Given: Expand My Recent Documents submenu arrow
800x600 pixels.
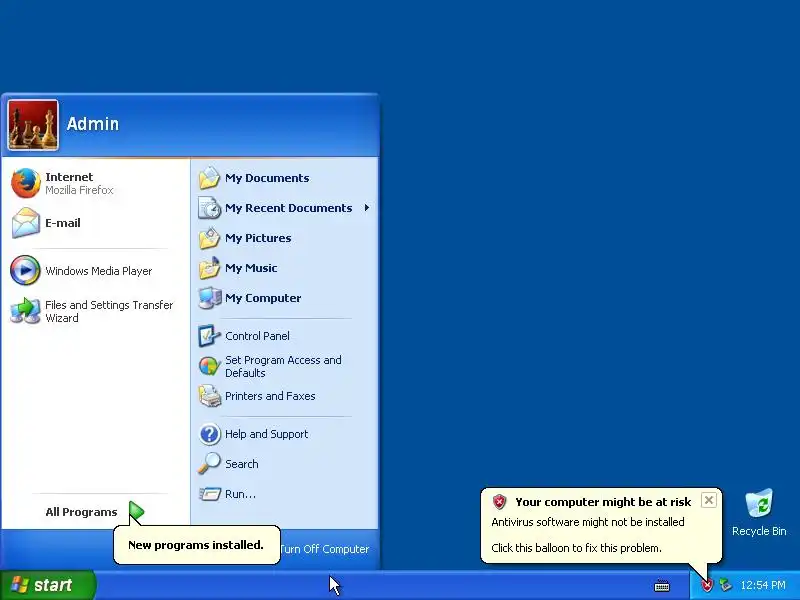Looking at the screenshot, I should click(366, 208).
